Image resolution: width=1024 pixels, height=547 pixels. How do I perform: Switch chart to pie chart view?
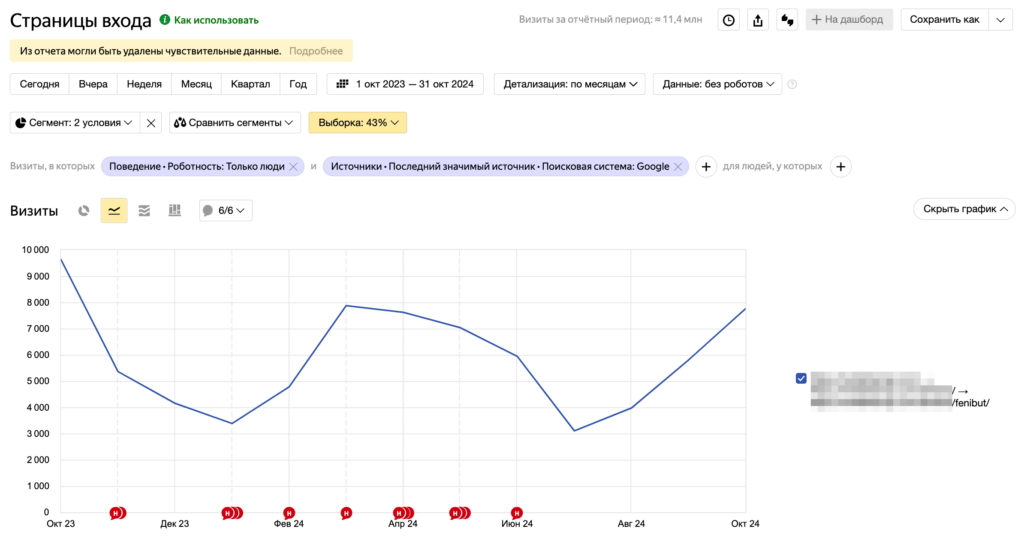coord(84,211)
